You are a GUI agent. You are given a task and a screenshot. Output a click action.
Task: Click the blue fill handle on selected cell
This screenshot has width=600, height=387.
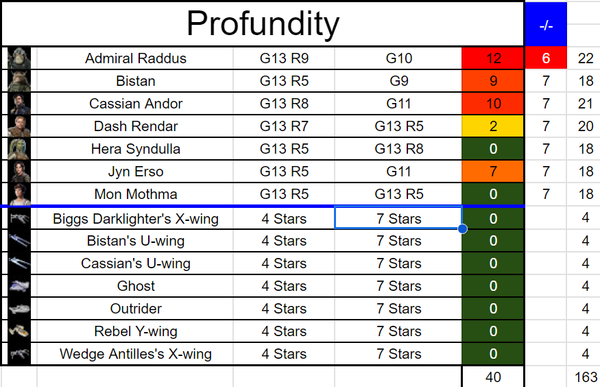(462, 229)
